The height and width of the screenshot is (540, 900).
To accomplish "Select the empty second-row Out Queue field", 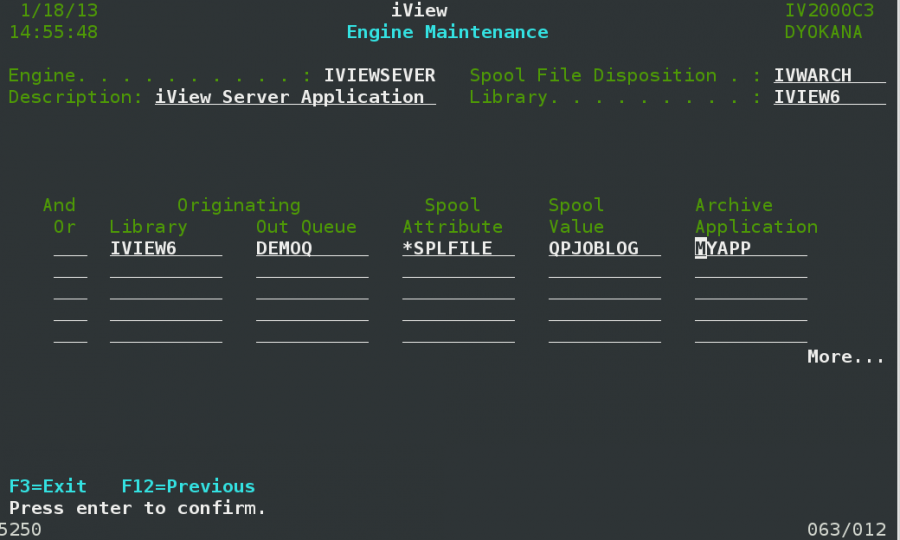I will coord(312,271).
